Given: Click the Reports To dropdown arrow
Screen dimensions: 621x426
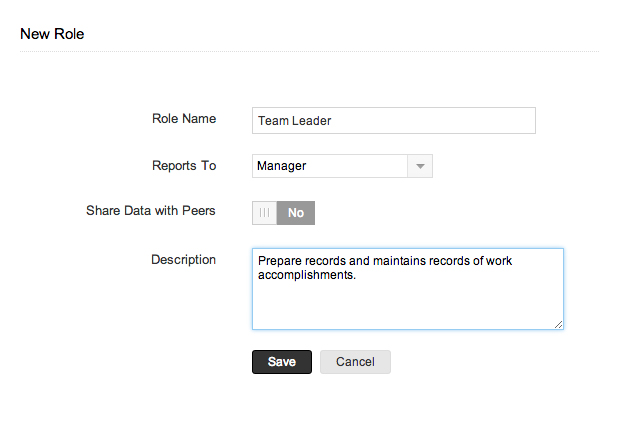Looking at the screenshot, I should tap(420, 167).
